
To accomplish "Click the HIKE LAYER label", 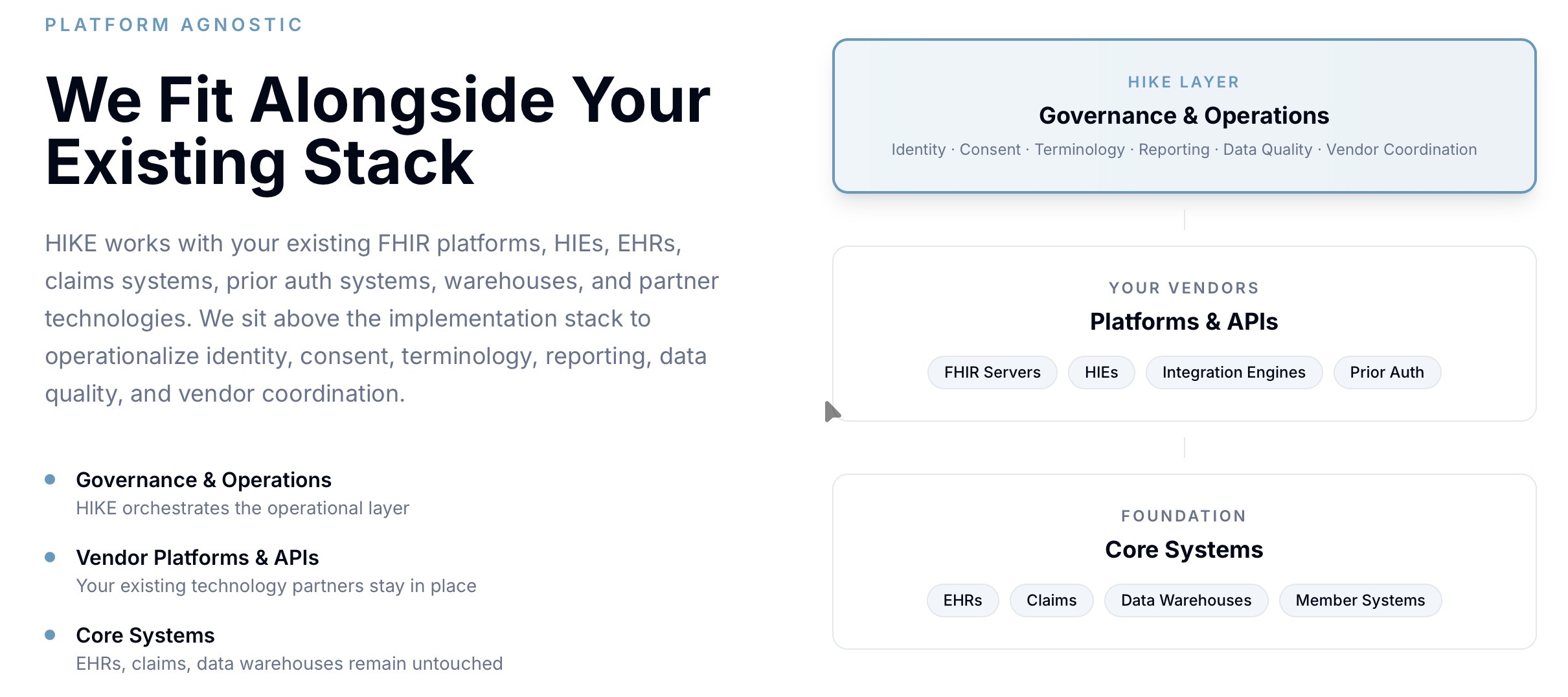I will (1184, 82).
